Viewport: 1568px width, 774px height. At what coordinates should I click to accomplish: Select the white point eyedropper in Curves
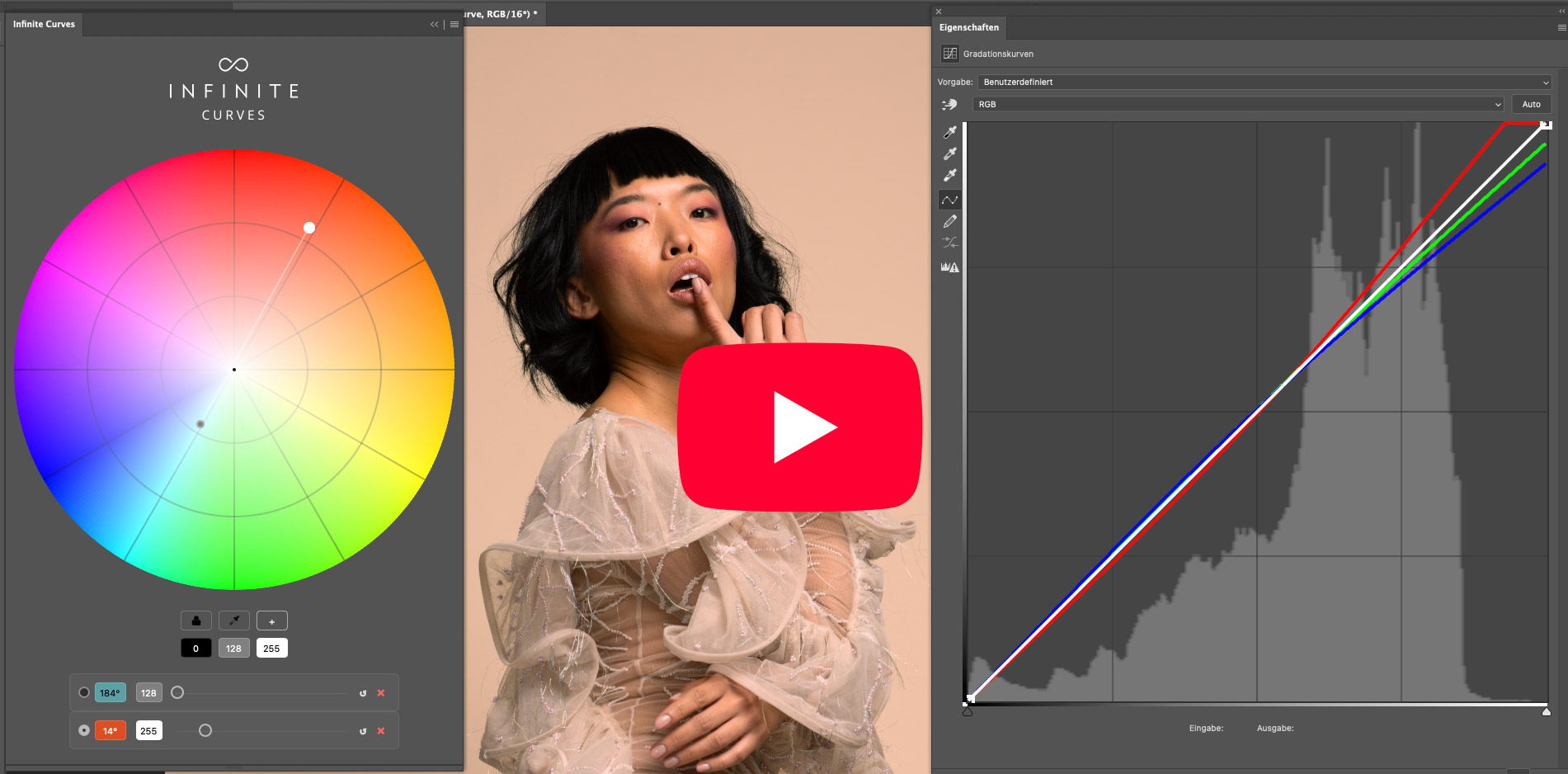(950, 175)
